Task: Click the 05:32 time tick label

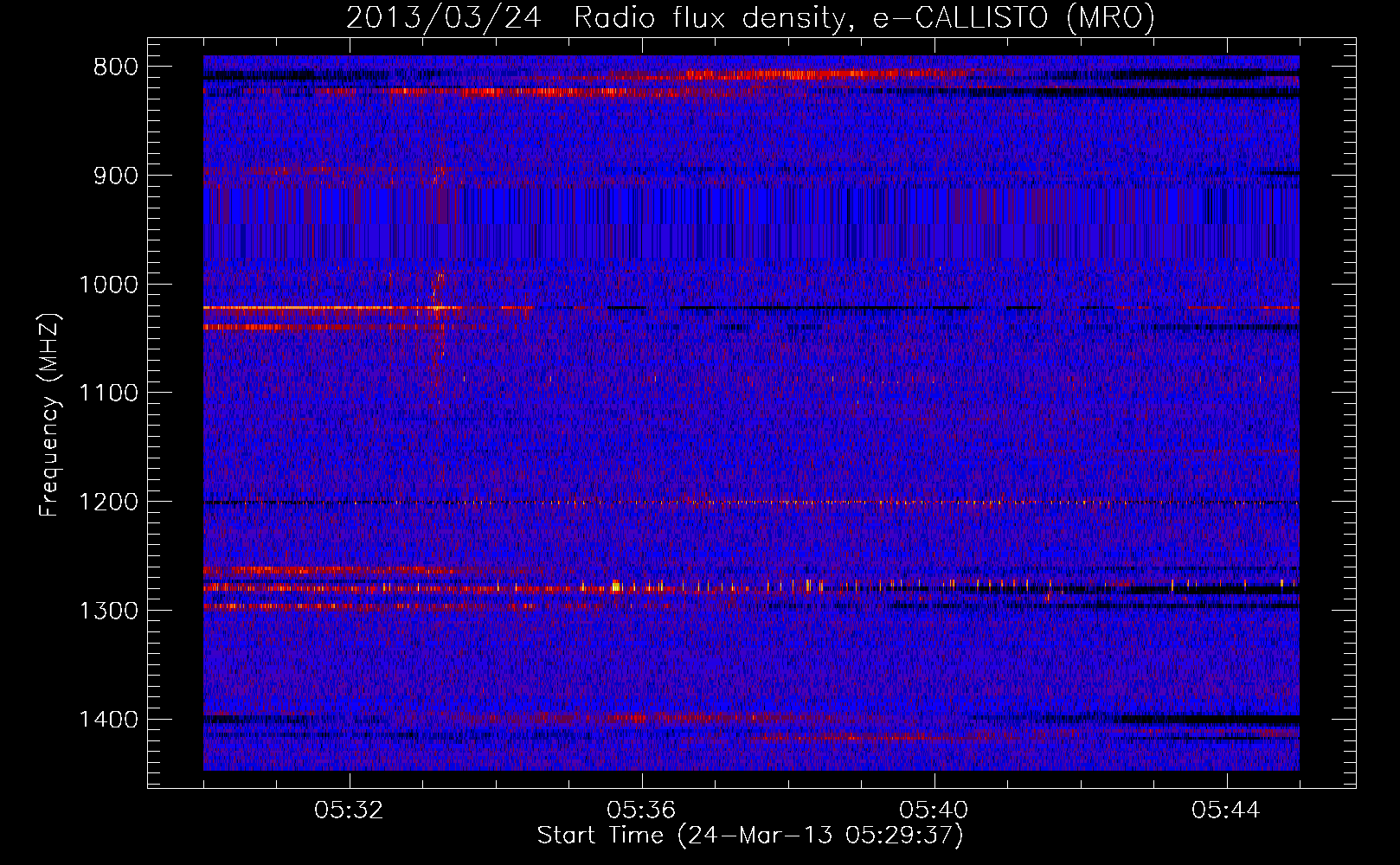Action: (349, 811)
